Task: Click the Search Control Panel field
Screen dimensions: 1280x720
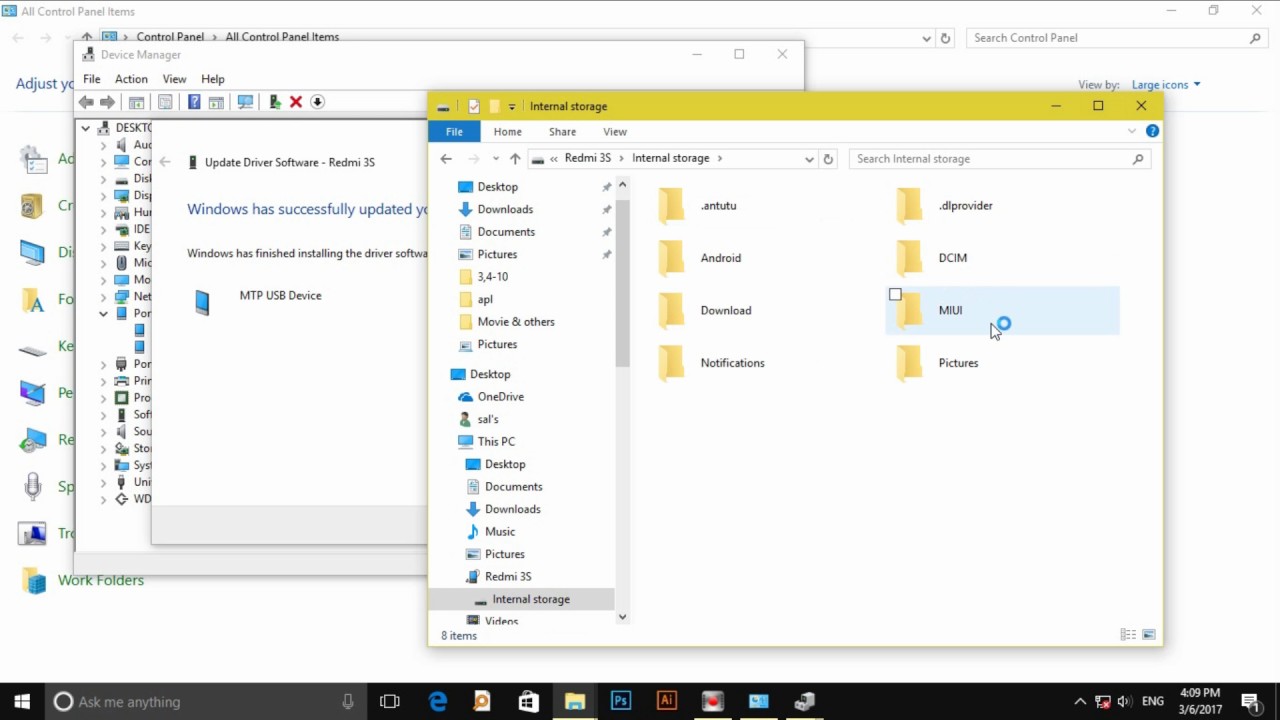Action: 1117,38
